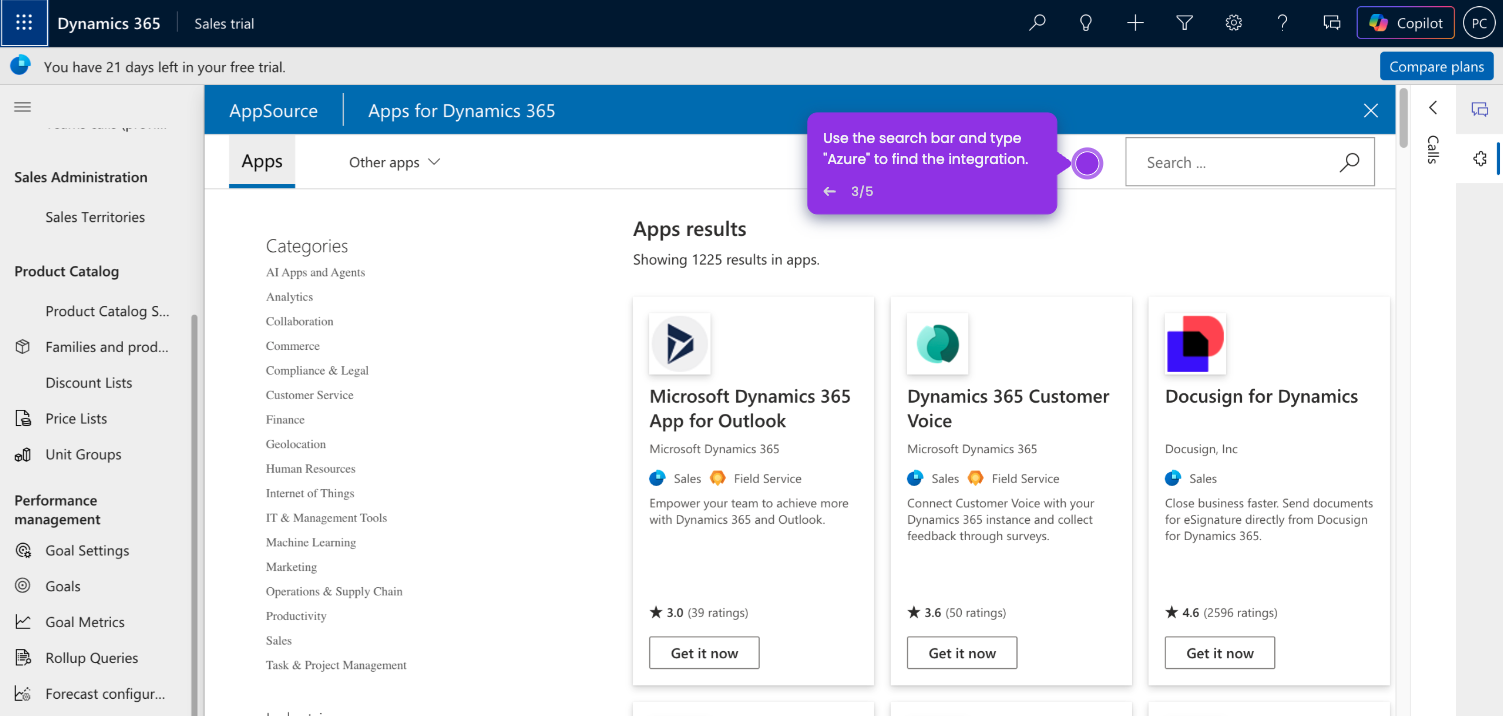Get it now for Customer Voice
The image size is (1503, 716).
[x=962, y=653]
